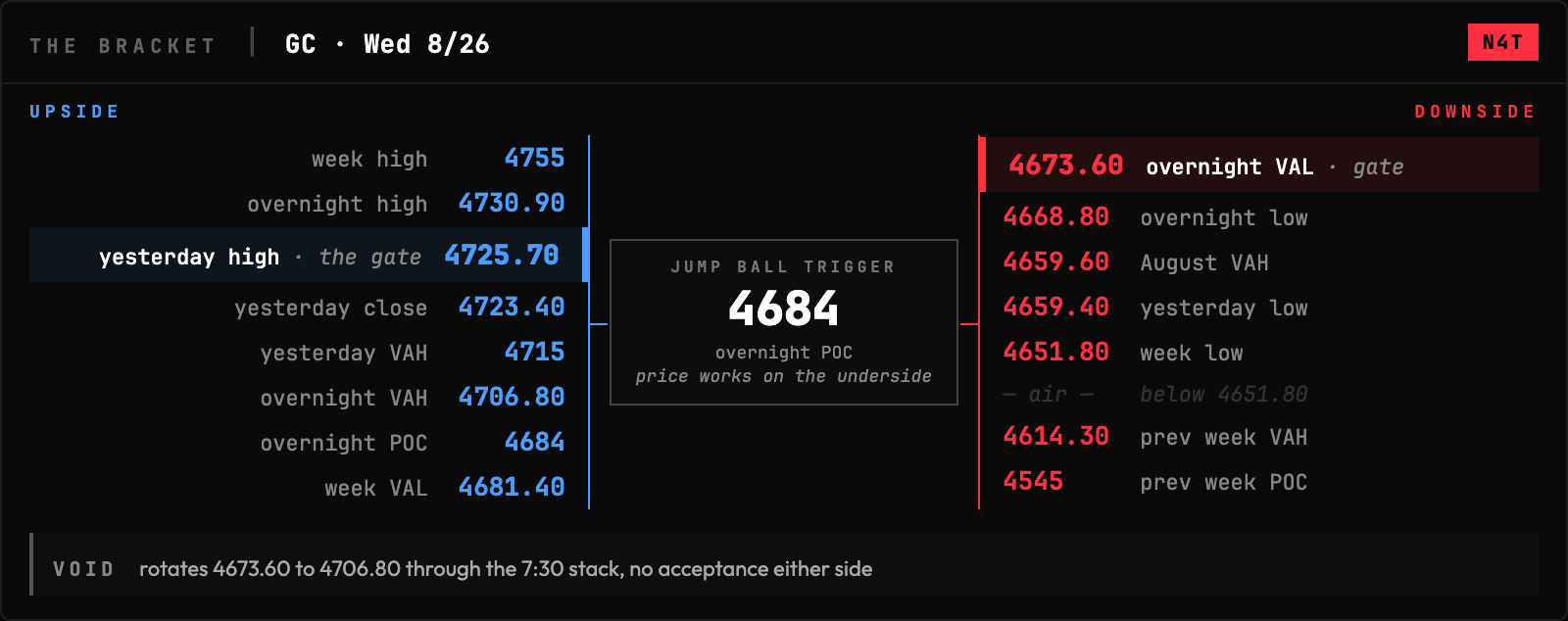
Task: Select the overnight high 4730.90 level
Action: (x=308, y=203)
